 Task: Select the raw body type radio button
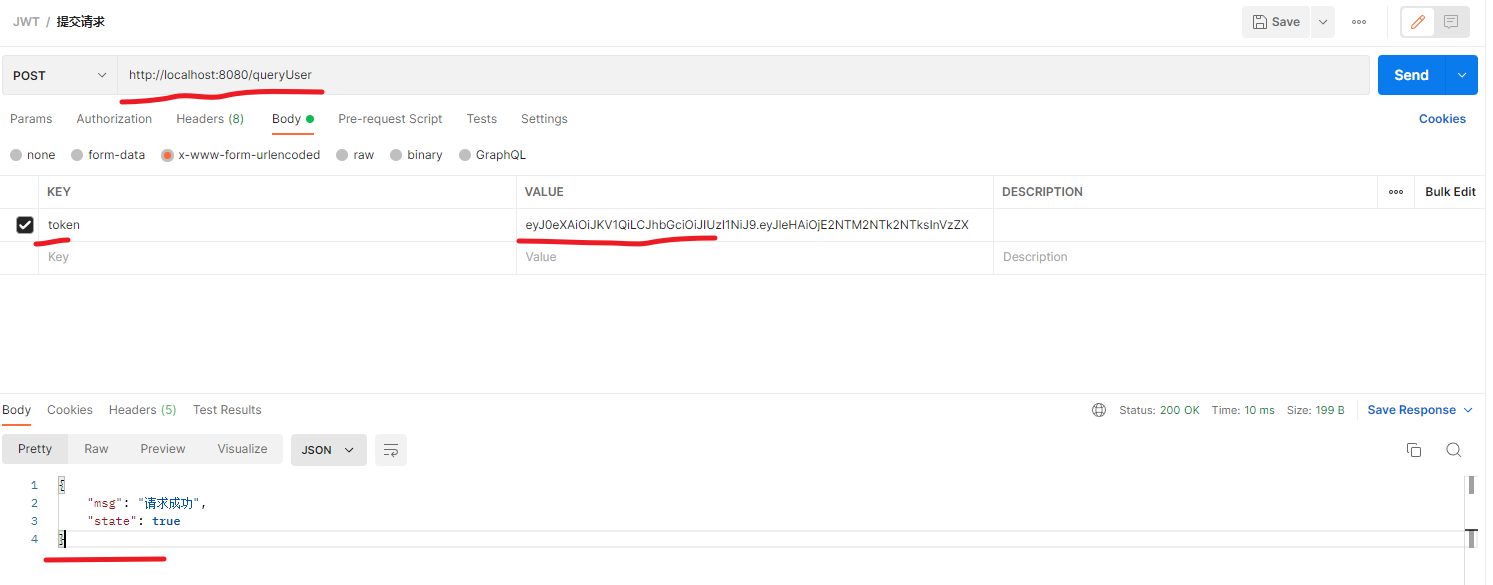[343, 155]
